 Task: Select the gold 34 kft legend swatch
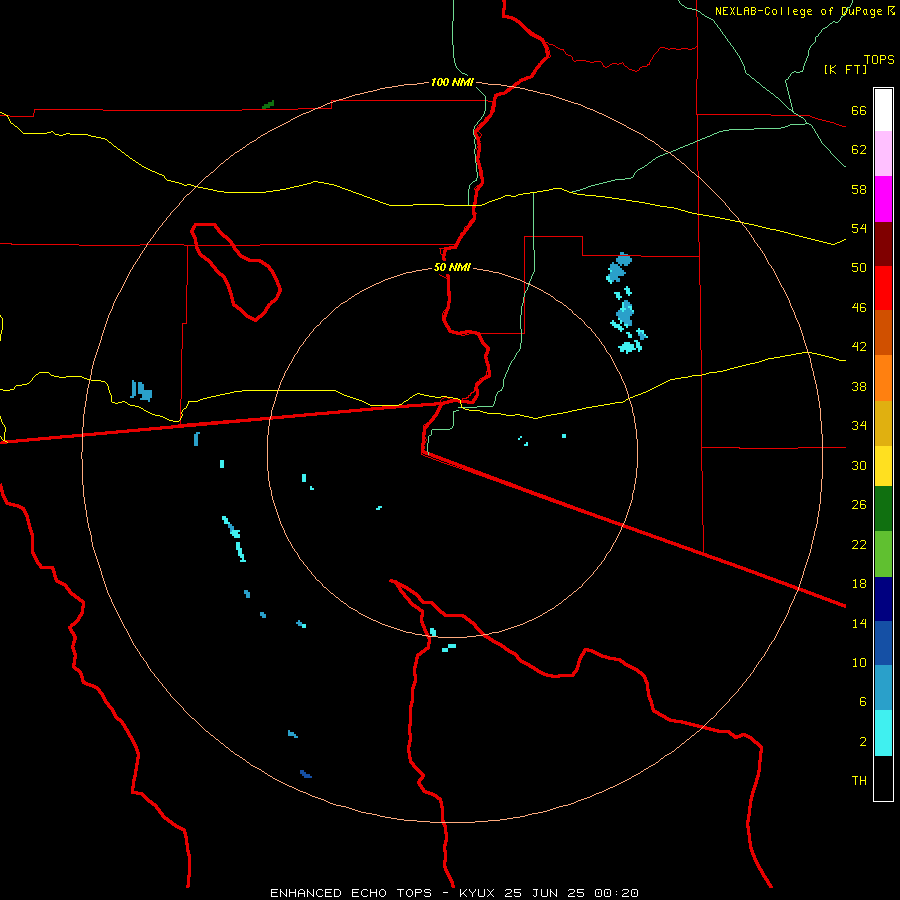(x=883, y=423)
